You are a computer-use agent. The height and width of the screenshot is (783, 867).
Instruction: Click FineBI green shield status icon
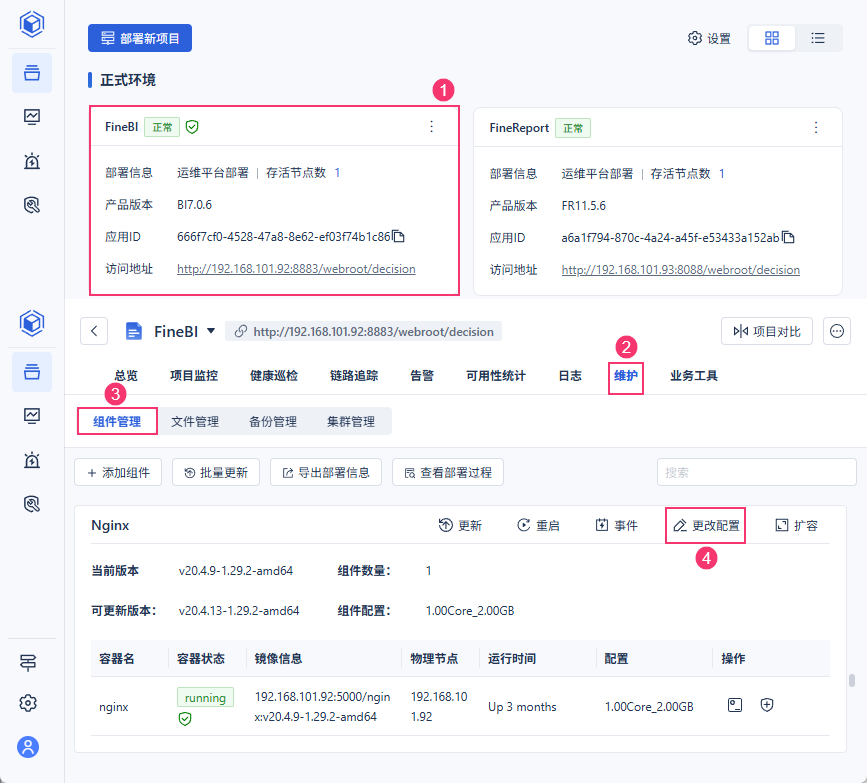pos(192,127)
